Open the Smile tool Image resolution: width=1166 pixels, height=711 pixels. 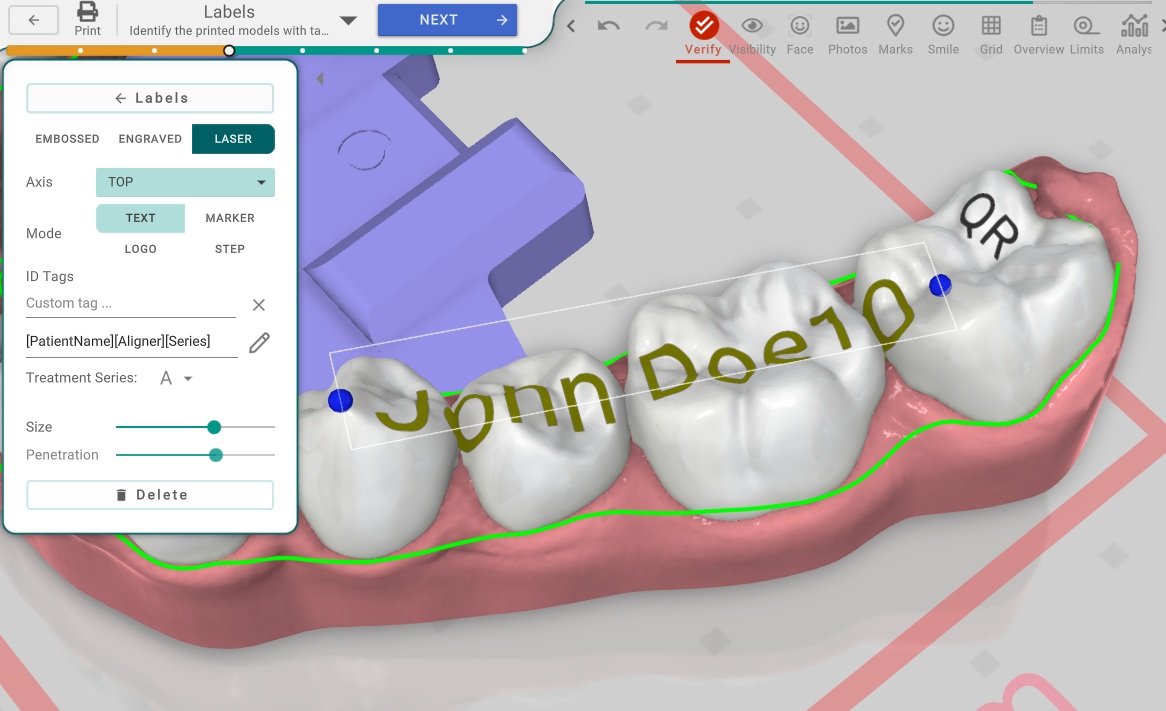(x=943, y=34)
